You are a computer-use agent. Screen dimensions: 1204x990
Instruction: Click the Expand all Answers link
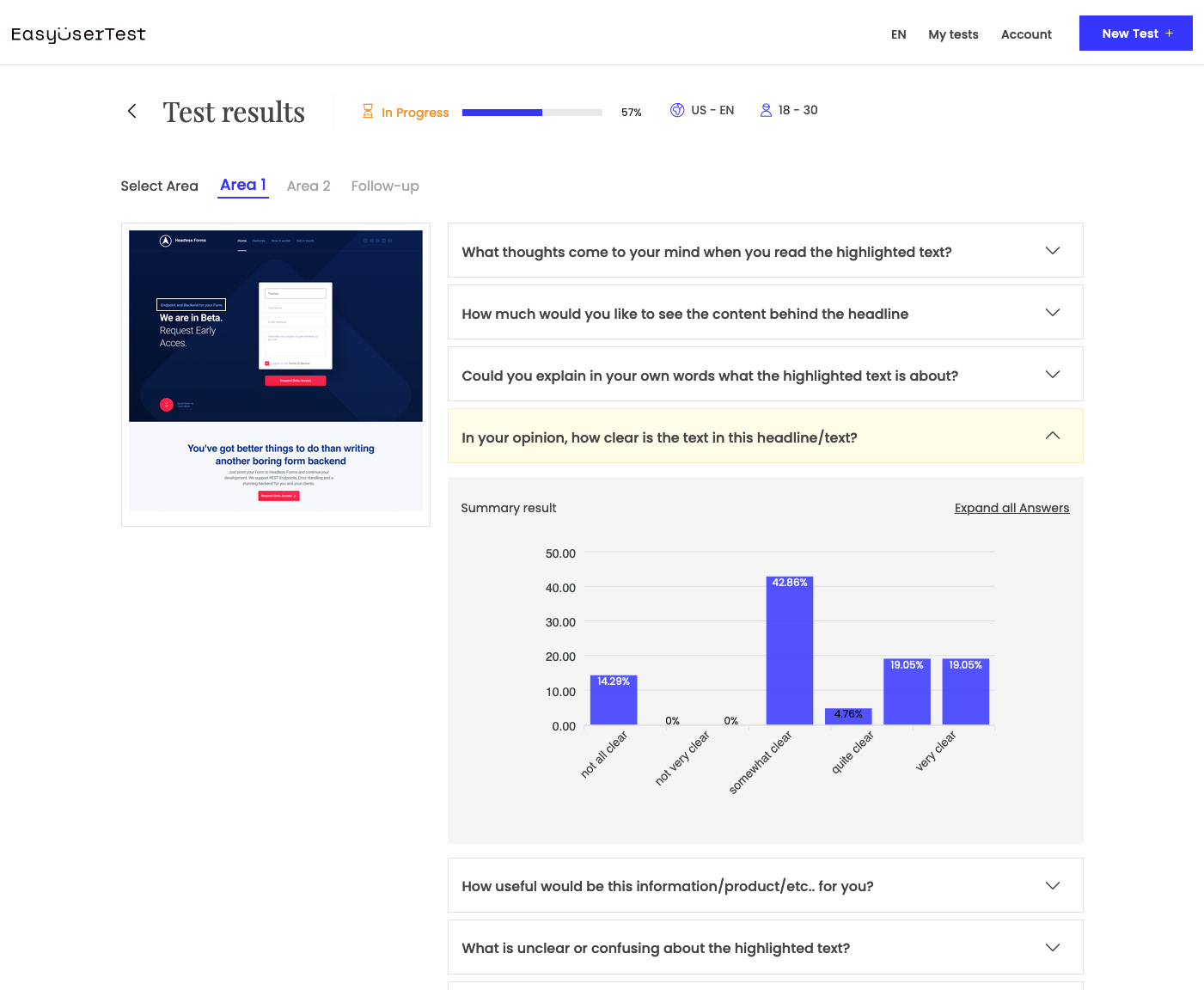(1011, 508)
